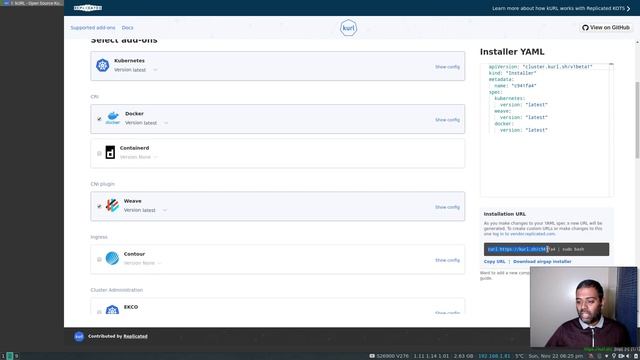Click the Copy URL link
Image resolution: width=640 pixels, height=360 pixels.
click(x=494, y=262)
